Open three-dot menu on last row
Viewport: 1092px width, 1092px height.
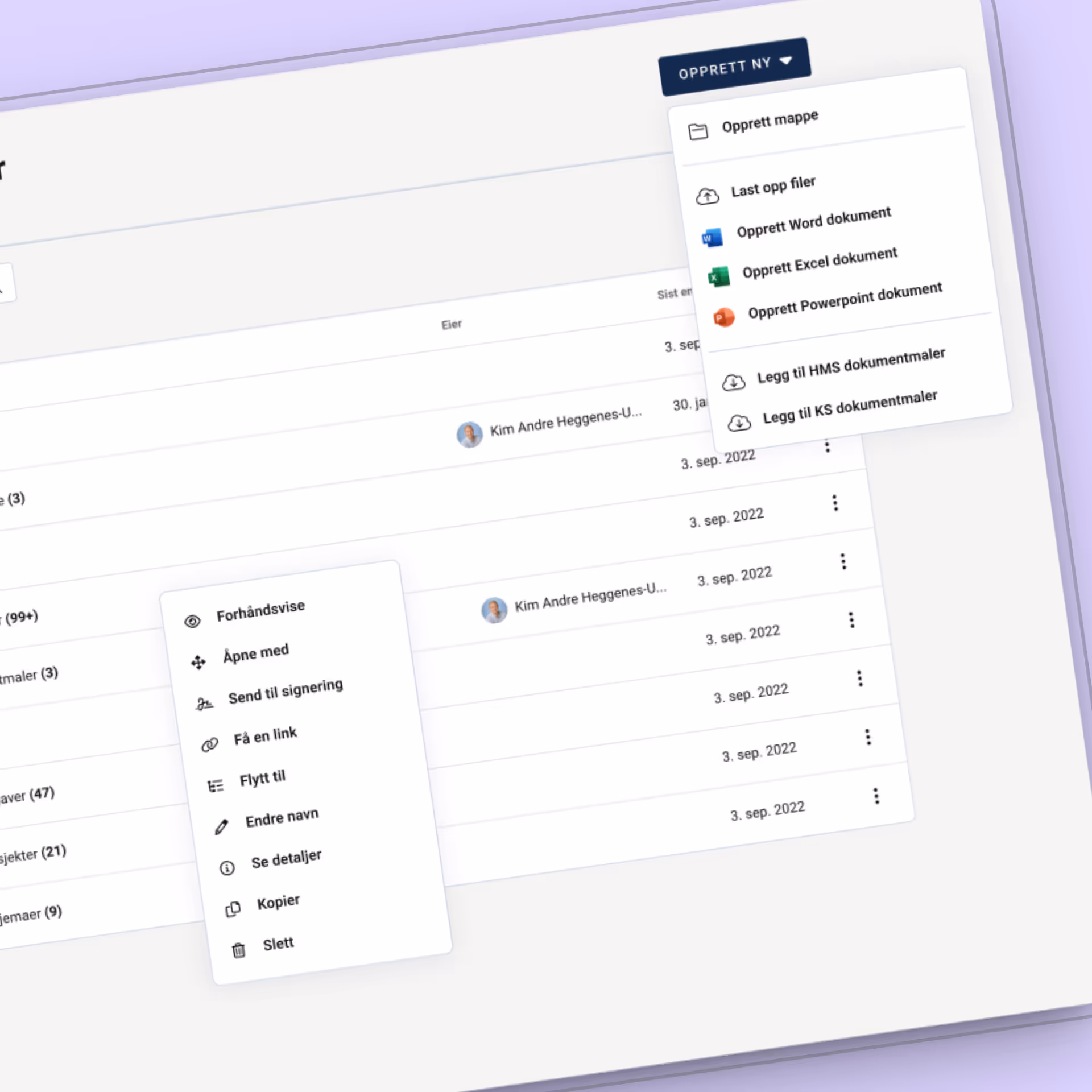tap(876, 796)
